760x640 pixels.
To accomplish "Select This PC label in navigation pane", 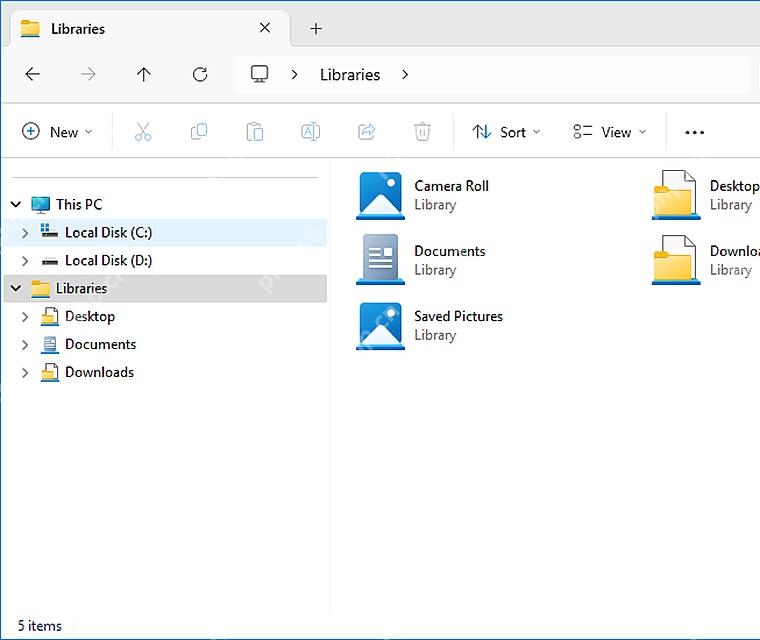I will coord(79,205).
